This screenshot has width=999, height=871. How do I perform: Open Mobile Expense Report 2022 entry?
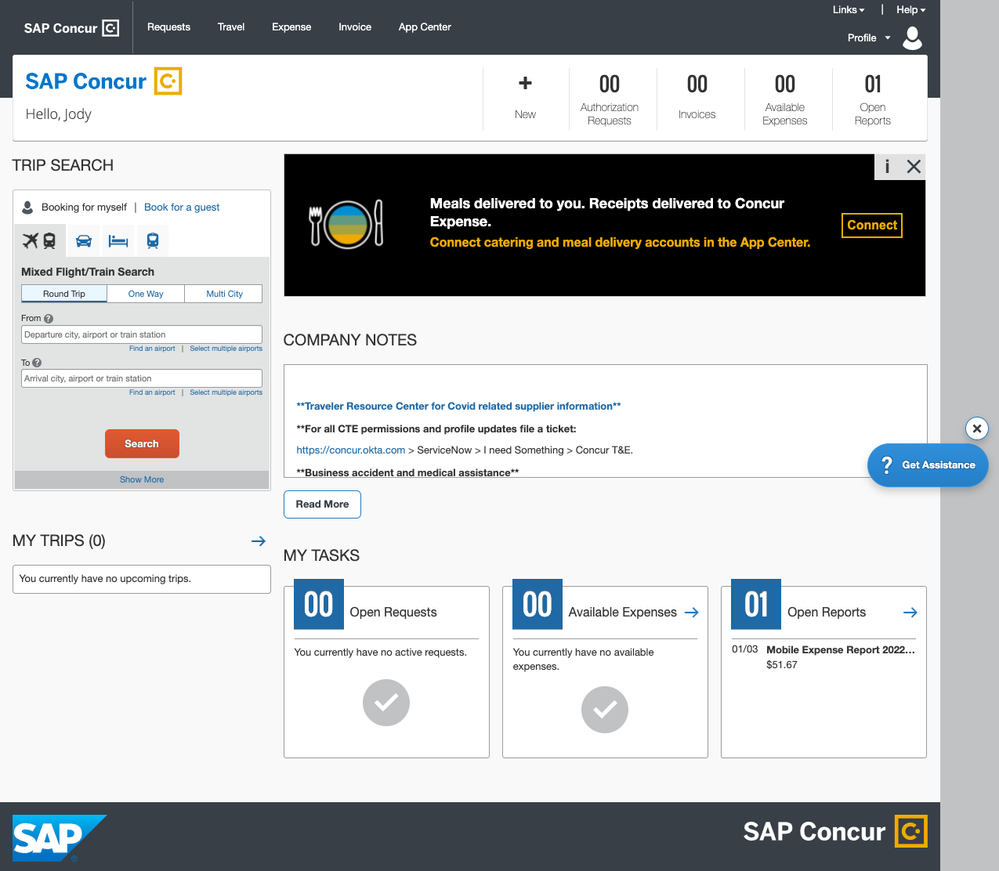pos(840,650)
